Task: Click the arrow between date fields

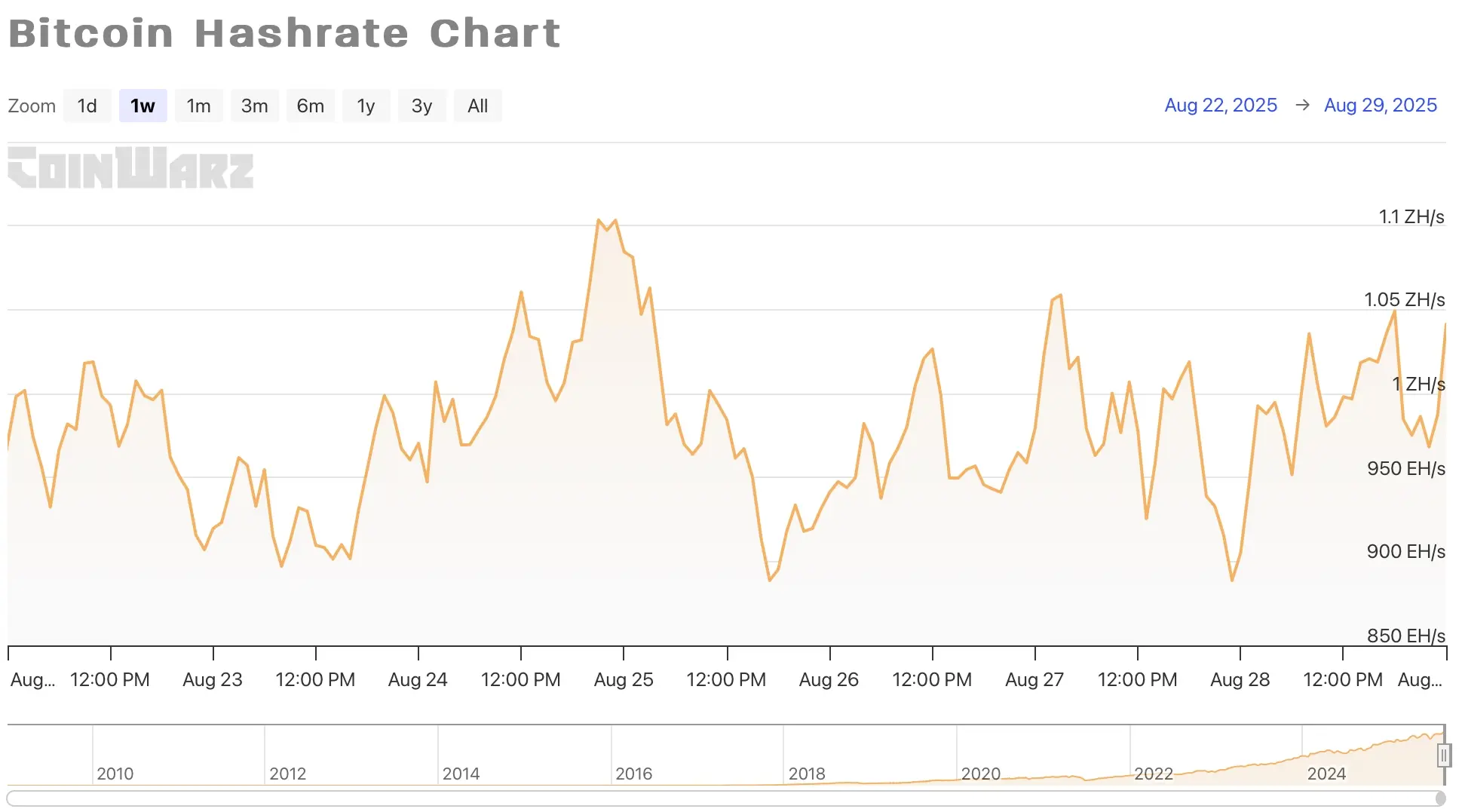Action: tap(1302, 105)
